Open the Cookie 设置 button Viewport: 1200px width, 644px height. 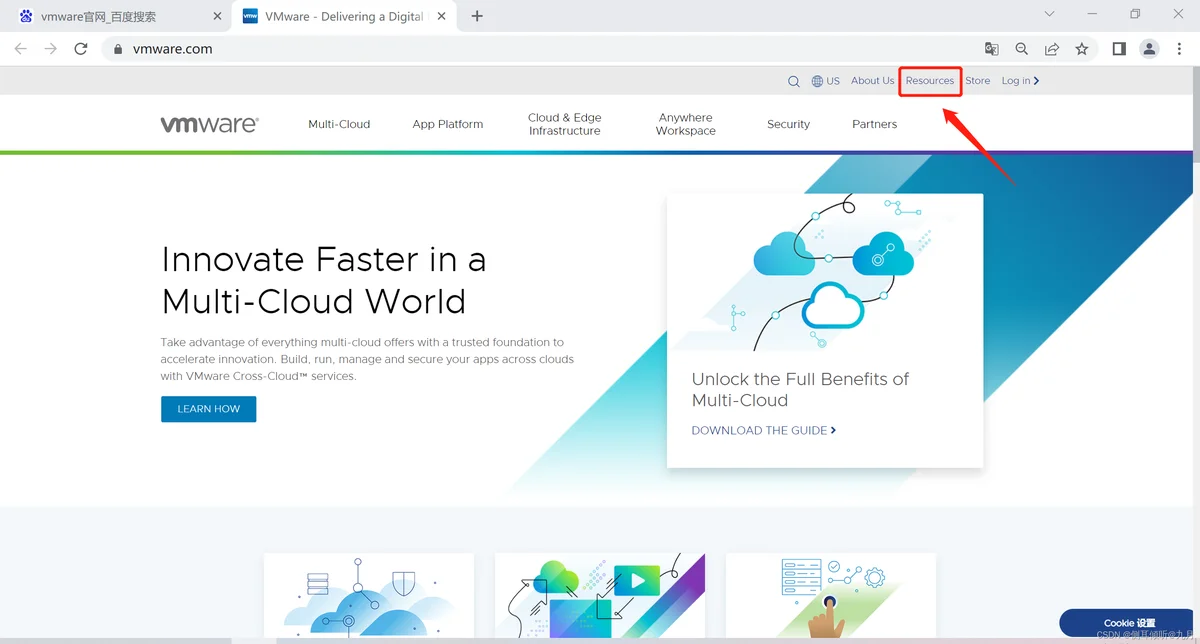coord(1129,623)
